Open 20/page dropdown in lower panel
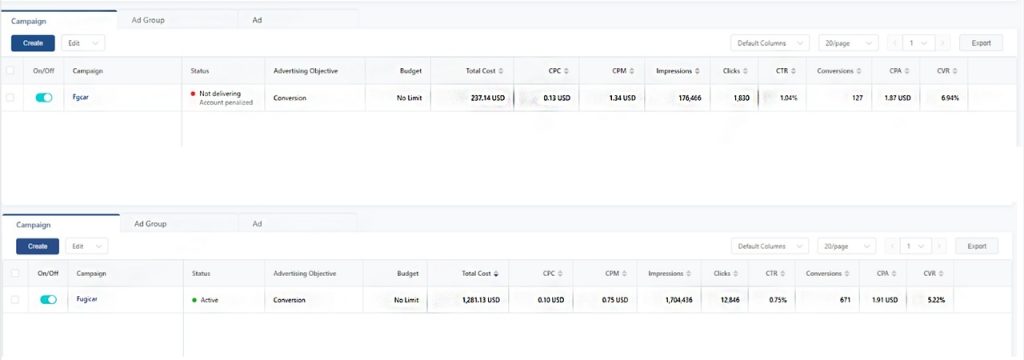The image size is (1024, 360). pos(847,246)
